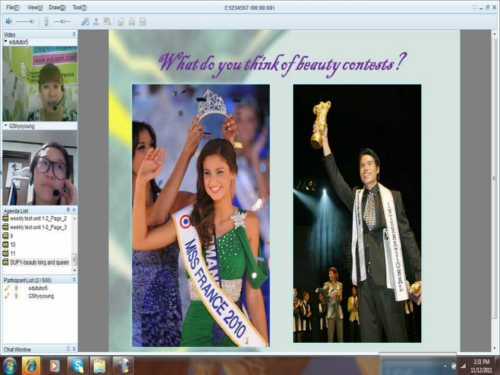Click the microphone icon in toolbar

point(46,22)
